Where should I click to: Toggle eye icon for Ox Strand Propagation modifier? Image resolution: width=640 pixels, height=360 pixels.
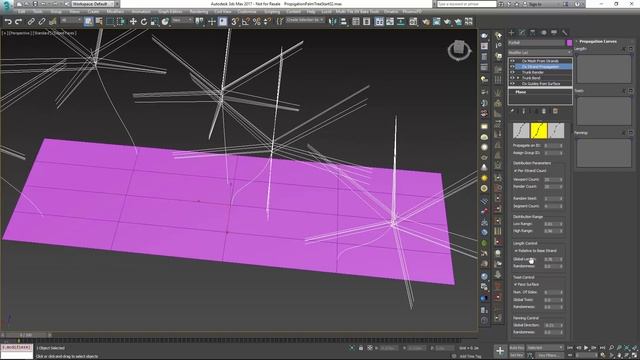512,67
